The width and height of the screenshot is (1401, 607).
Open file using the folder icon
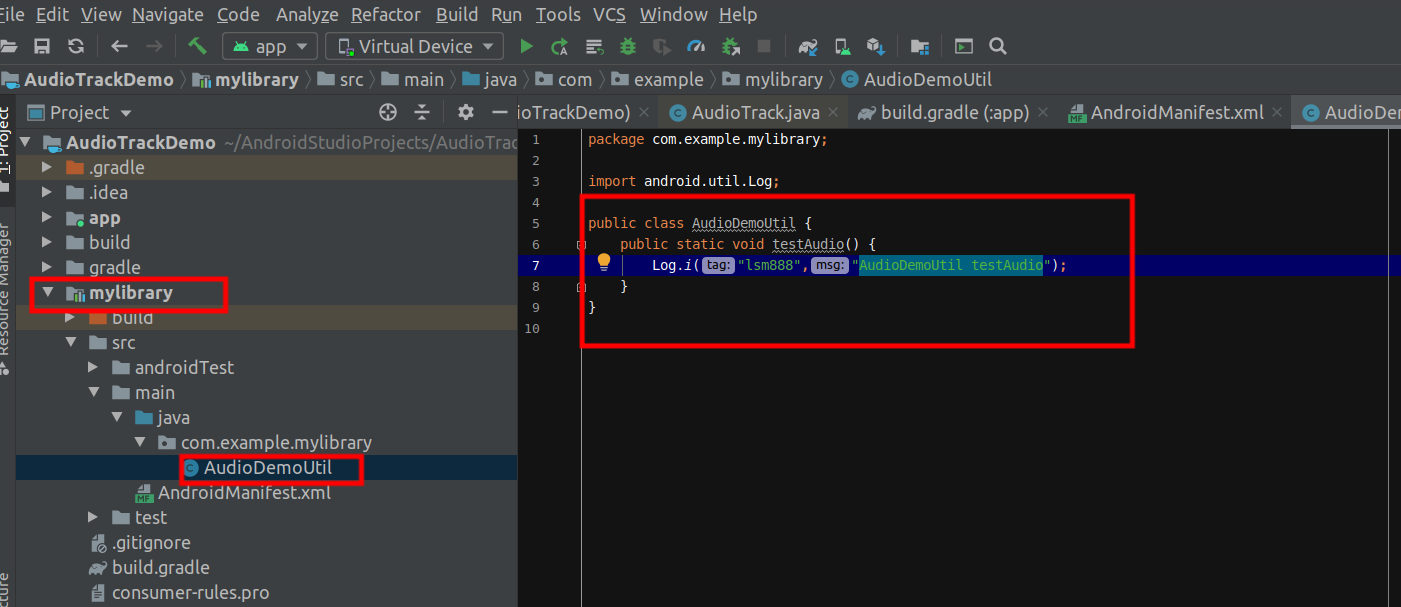click(9, 46)
